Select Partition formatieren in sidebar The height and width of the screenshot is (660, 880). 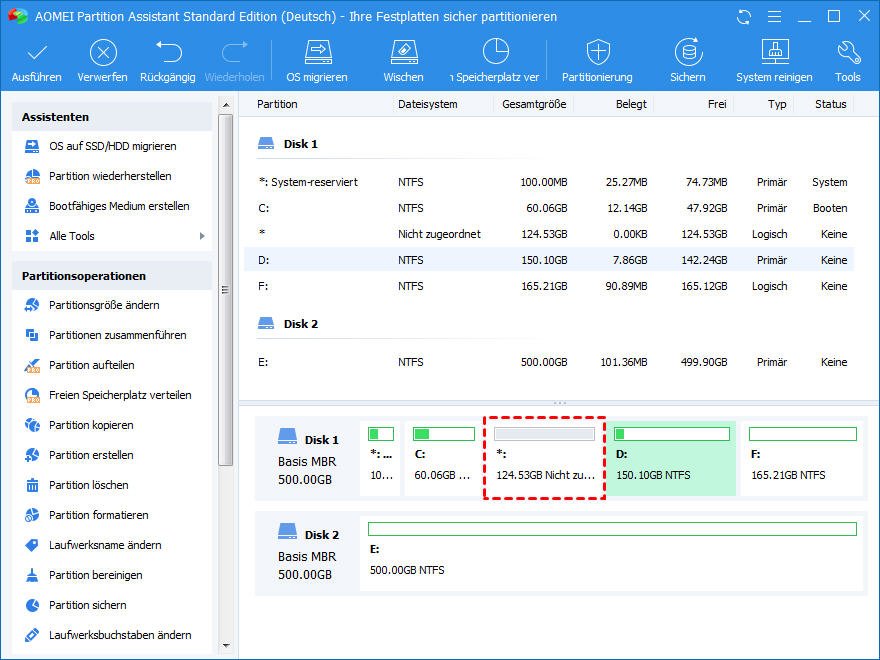click(x=98, y=515)
